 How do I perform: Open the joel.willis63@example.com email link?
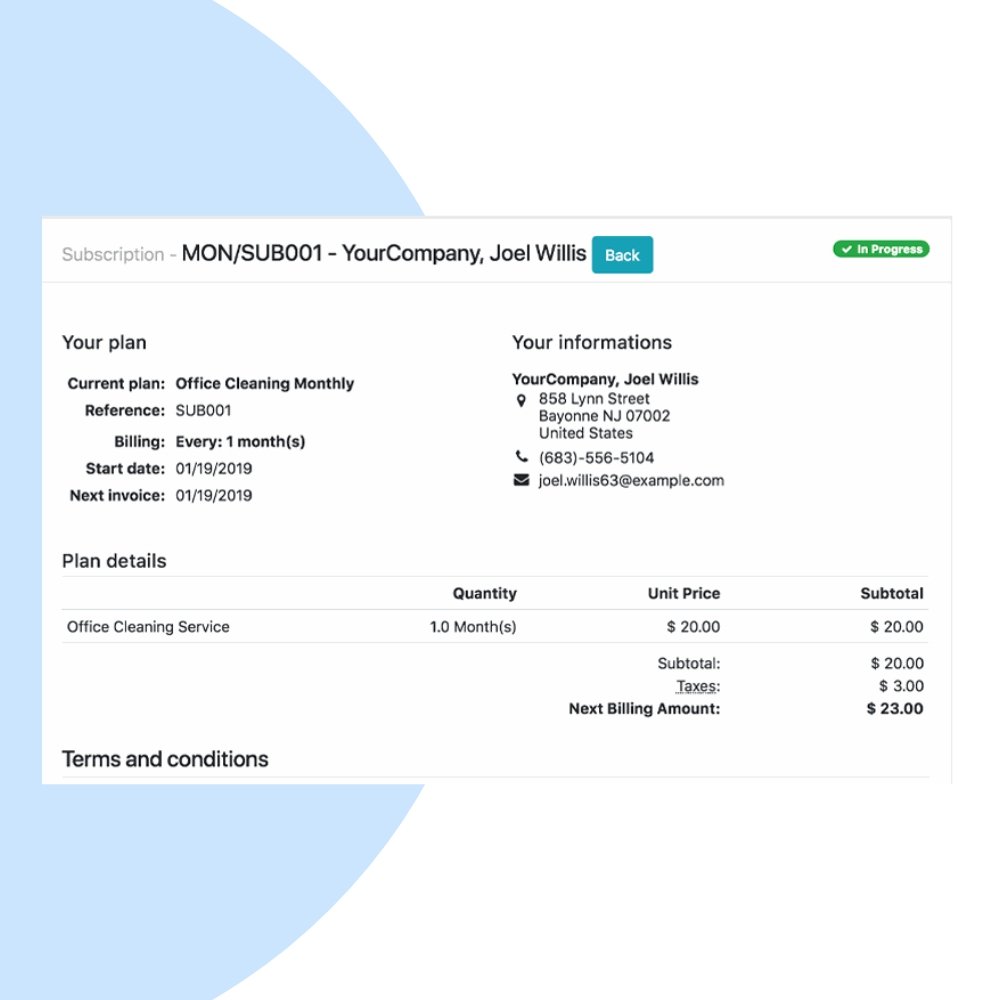pyautogui.click(x=629, y=480)
